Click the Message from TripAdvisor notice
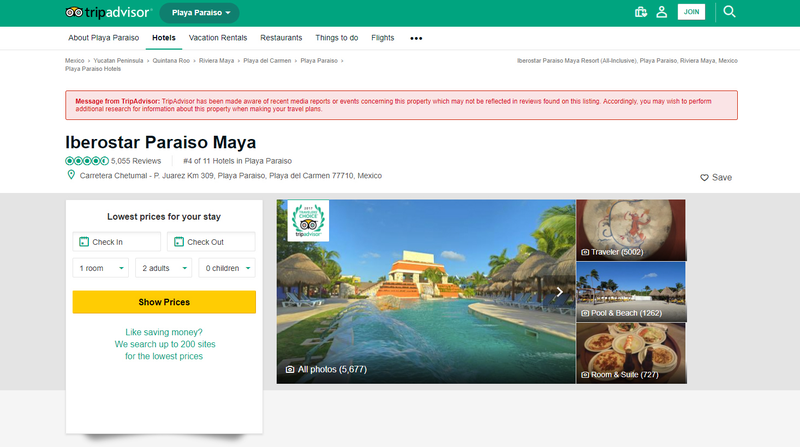The image size is (800, 447). click(402, 105)
